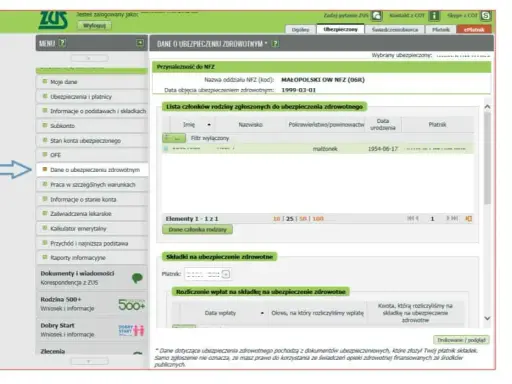Image resolution: width=512 pixels, height=384 pixels.
Task: Switch to the Świadczeniobiorca tab
Action: coord(395,30)
